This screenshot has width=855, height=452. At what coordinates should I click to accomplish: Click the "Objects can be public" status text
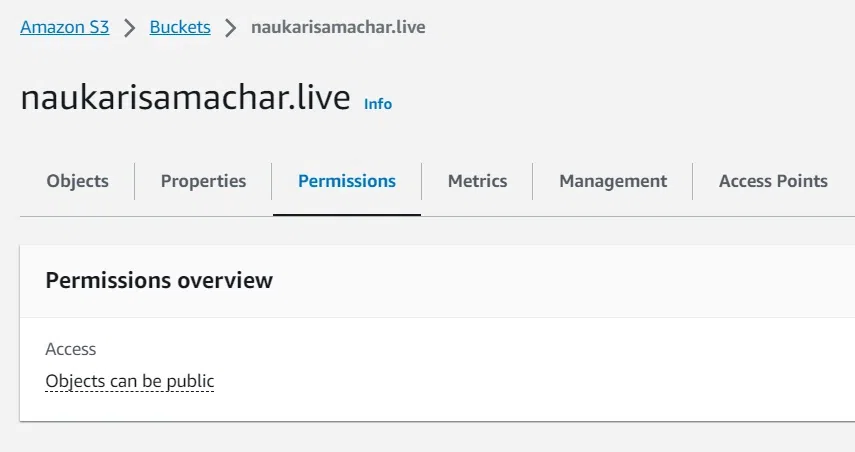click(130, 381)
